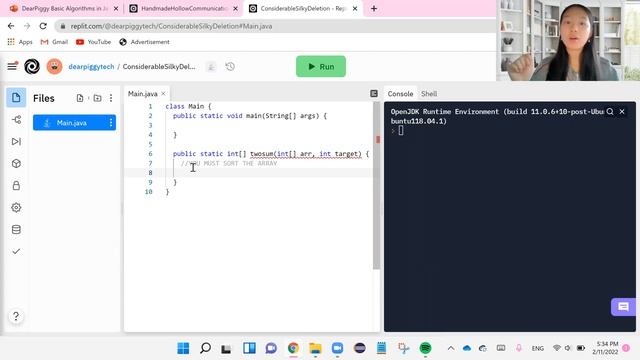Open the Version control sidebar icon

point(16,120)
